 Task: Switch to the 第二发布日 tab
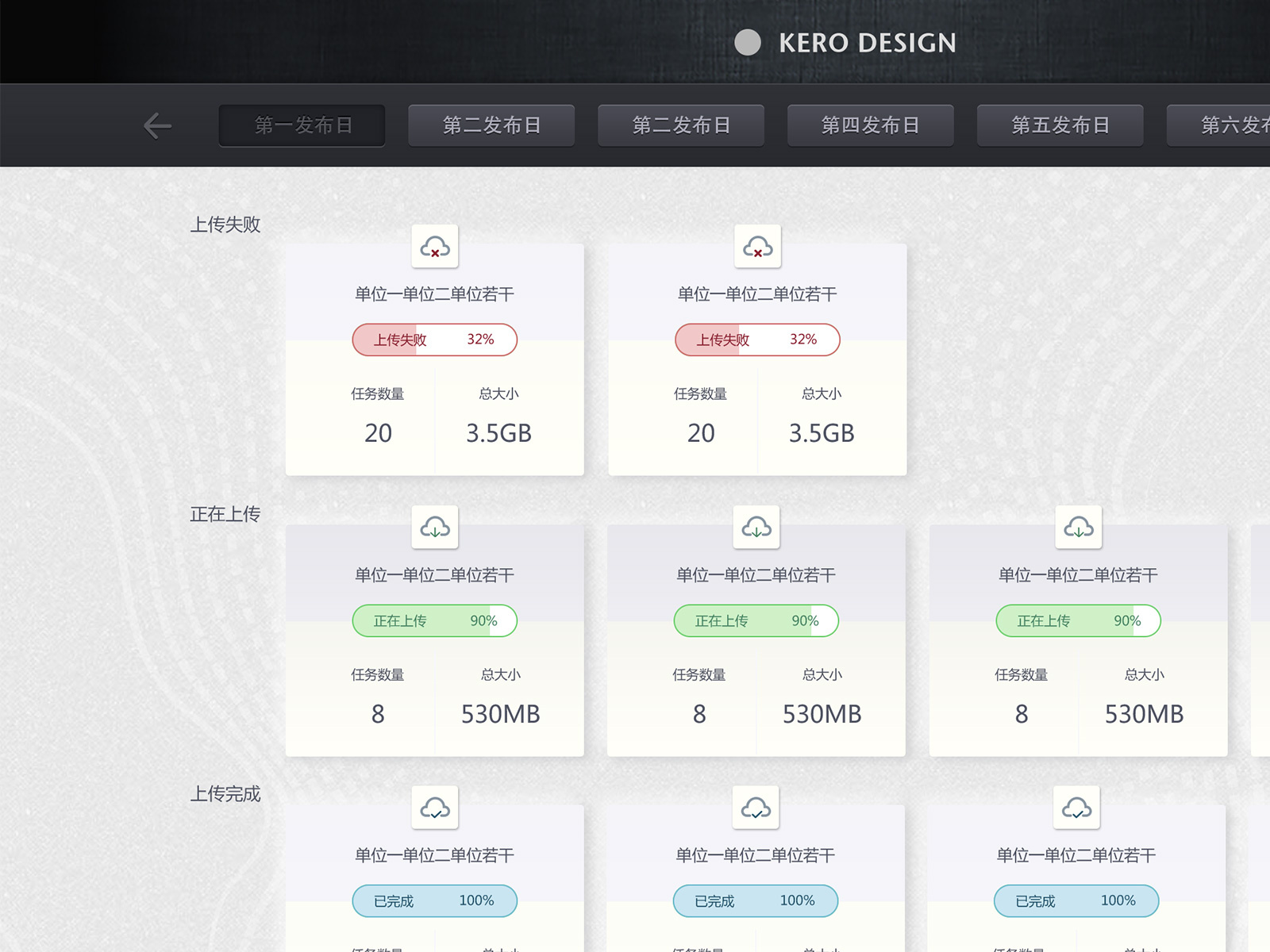491,125
